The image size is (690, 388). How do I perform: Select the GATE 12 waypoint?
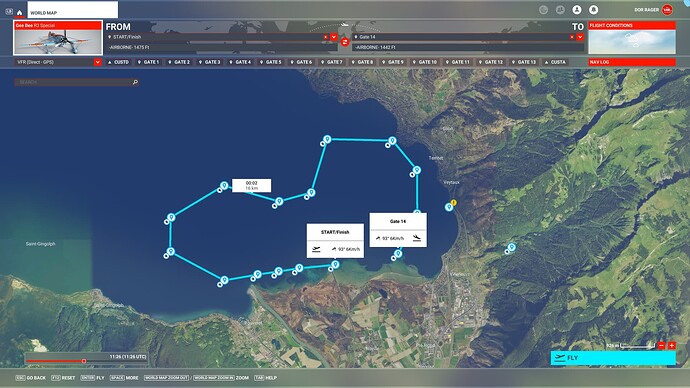(491, 62)
